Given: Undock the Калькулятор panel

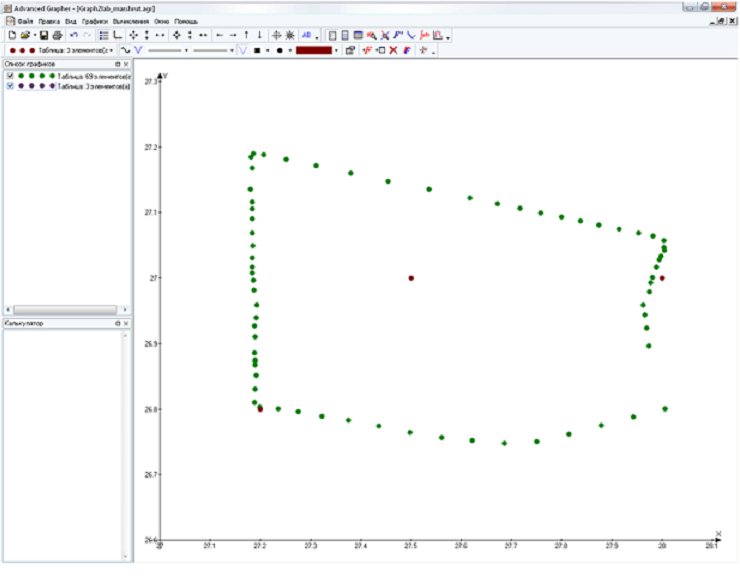Looking at the screenshot, I should point(118,323).
